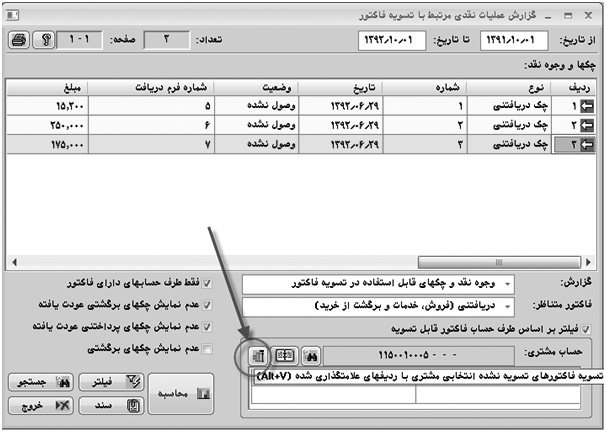The image size is (606, 432).
Task: Click the unsettled invoices icon (Alt+V)
Action: point(256,355)
